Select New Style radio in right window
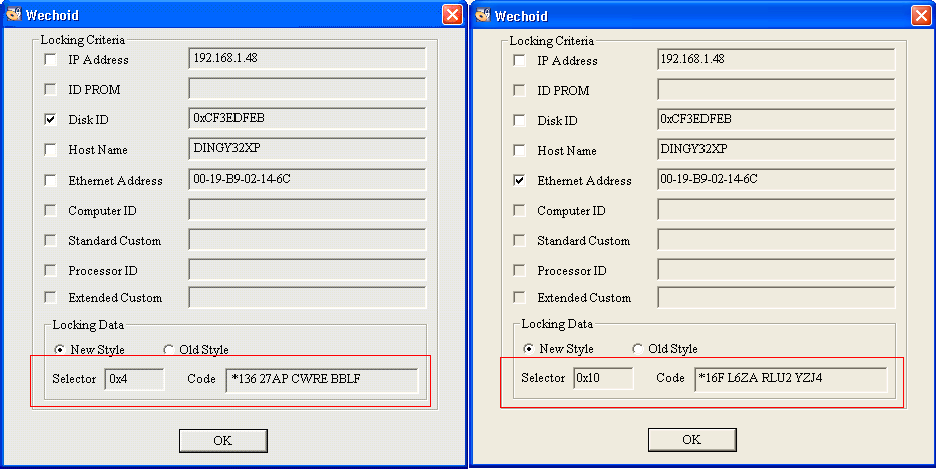Viewport: 936px width, 469px height. pos(528,348)
